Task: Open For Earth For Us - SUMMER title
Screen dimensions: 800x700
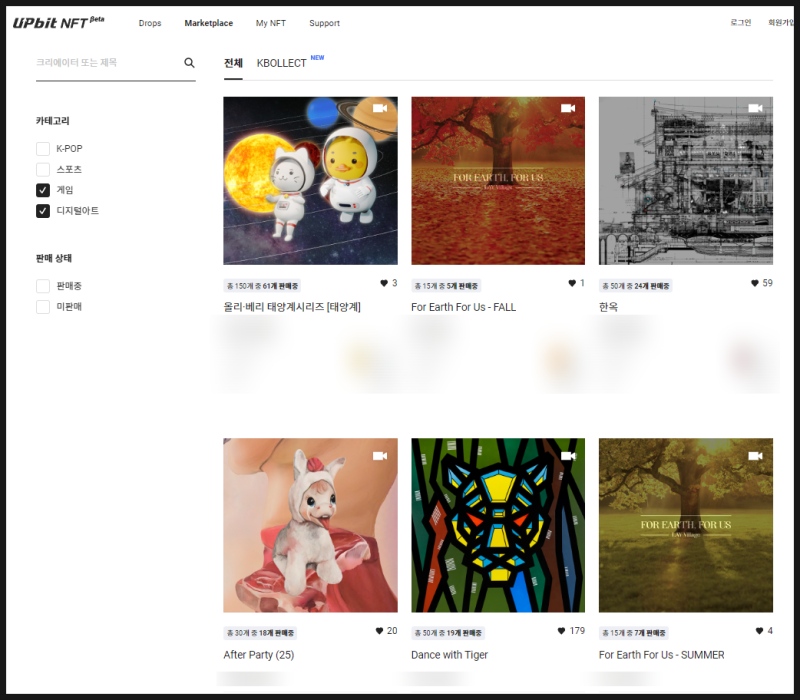Action: coord(662,655)
